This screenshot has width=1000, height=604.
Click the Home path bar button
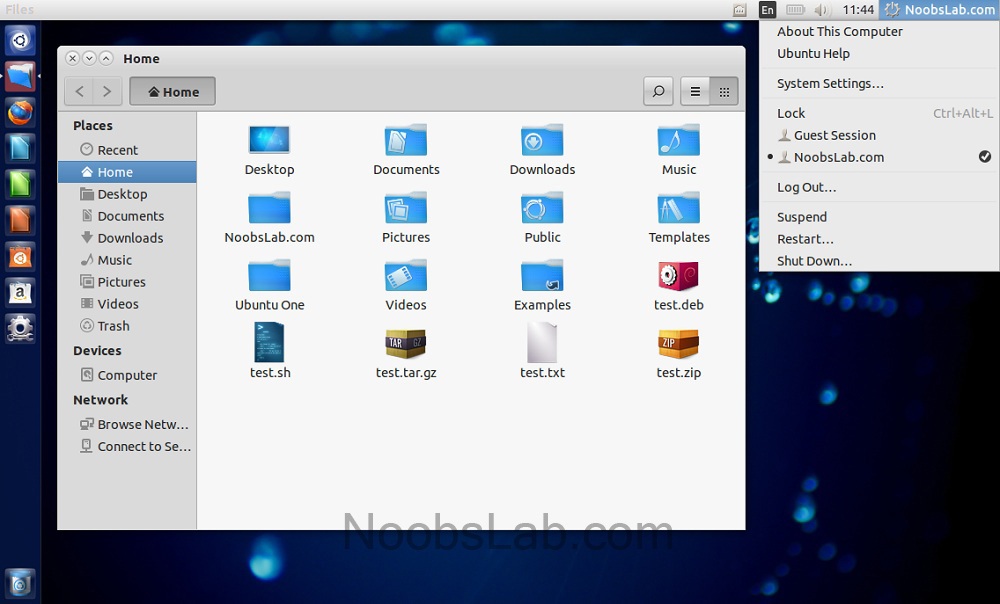tap(173, 92)
